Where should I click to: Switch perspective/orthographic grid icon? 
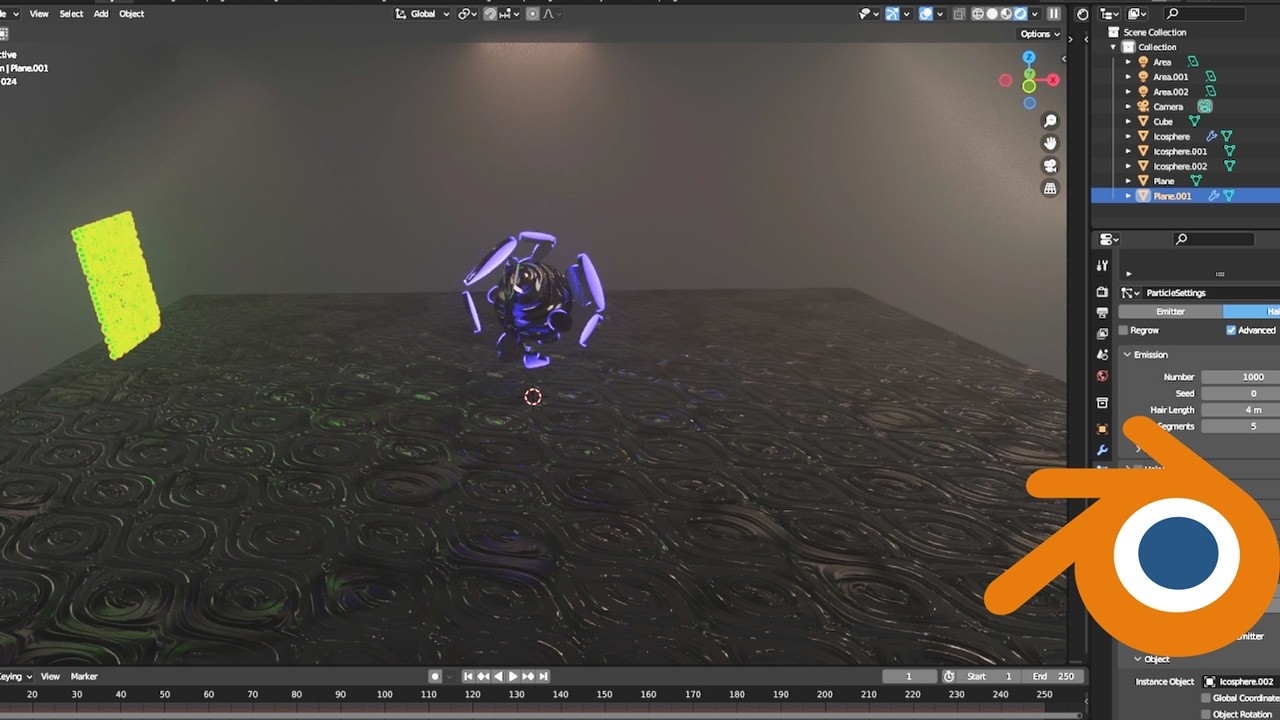pos(1050,188)
